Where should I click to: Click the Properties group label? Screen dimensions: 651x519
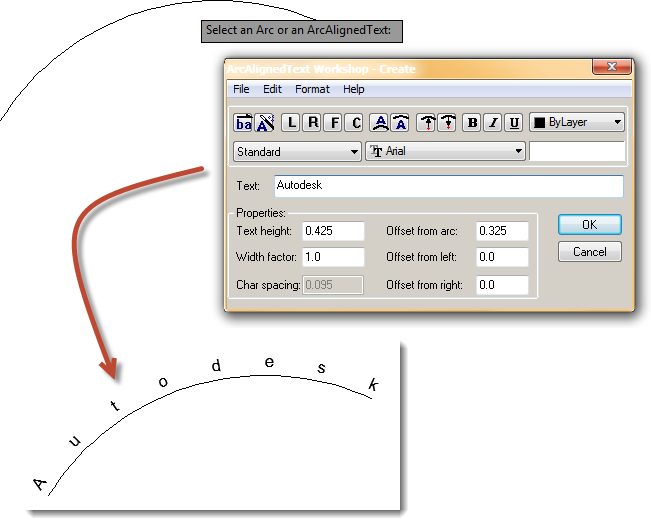click(x=261, y=213)
